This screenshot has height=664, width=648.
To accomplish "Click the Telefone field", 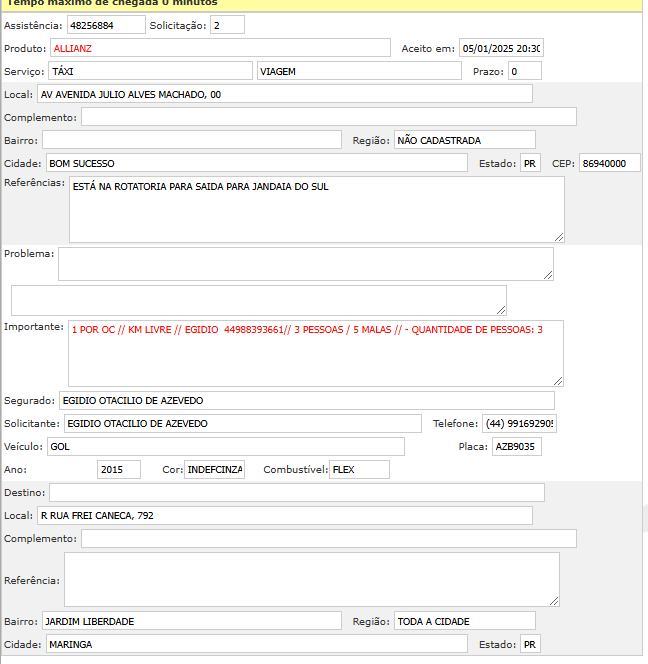I will (520, 424).
